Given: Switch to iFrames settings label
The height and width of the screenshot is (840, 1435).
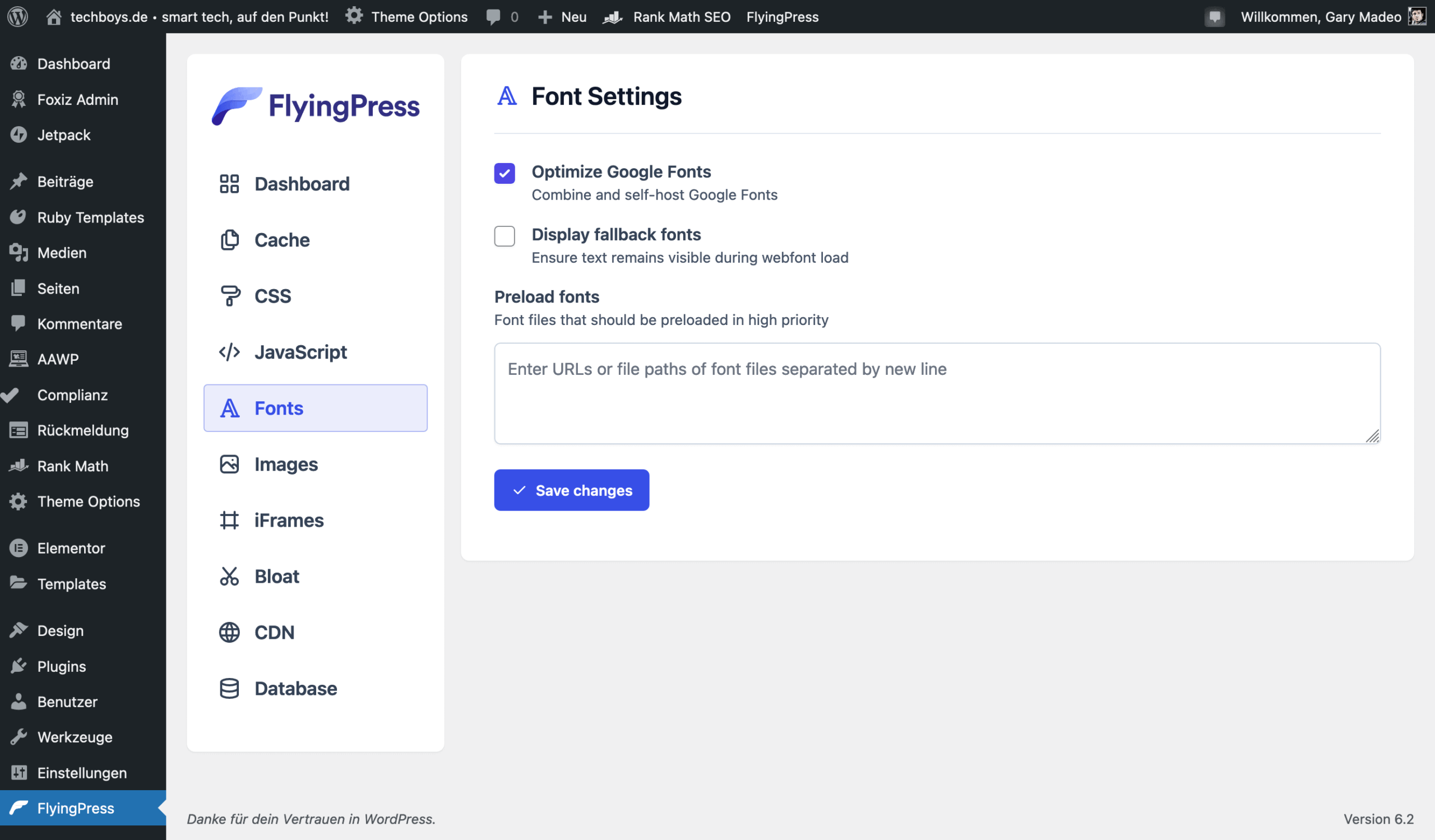Looking at the screenshot, I should [x=289, y=520].
